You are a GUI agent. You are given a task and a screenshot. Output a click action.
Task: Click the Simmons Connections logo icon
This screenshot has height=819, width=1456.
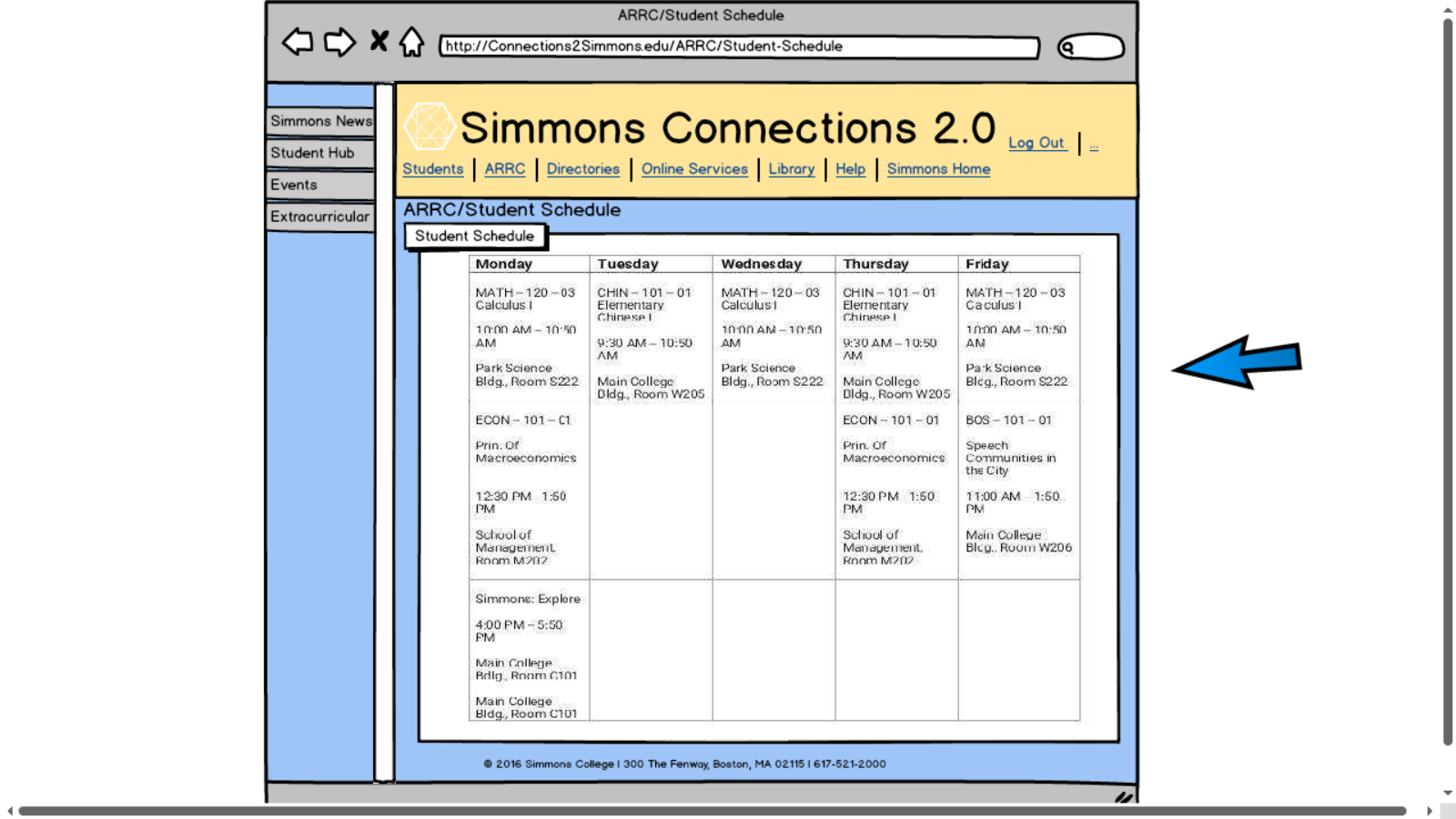pyautogui.click(x=429, y=126)
